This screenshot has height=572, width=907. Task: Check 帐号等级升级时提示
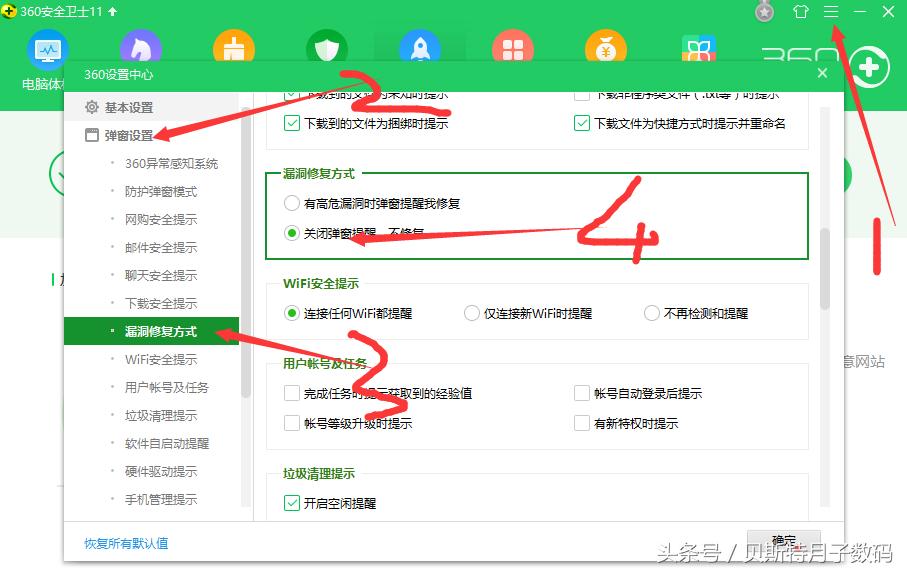[292, 423]
